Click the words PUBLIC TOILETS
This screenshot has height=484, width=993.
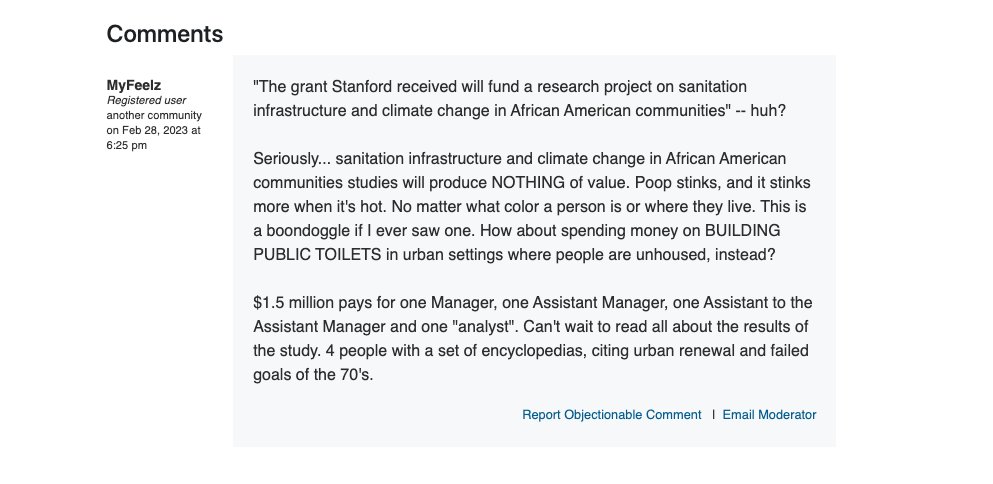click(x=317, y=255)
